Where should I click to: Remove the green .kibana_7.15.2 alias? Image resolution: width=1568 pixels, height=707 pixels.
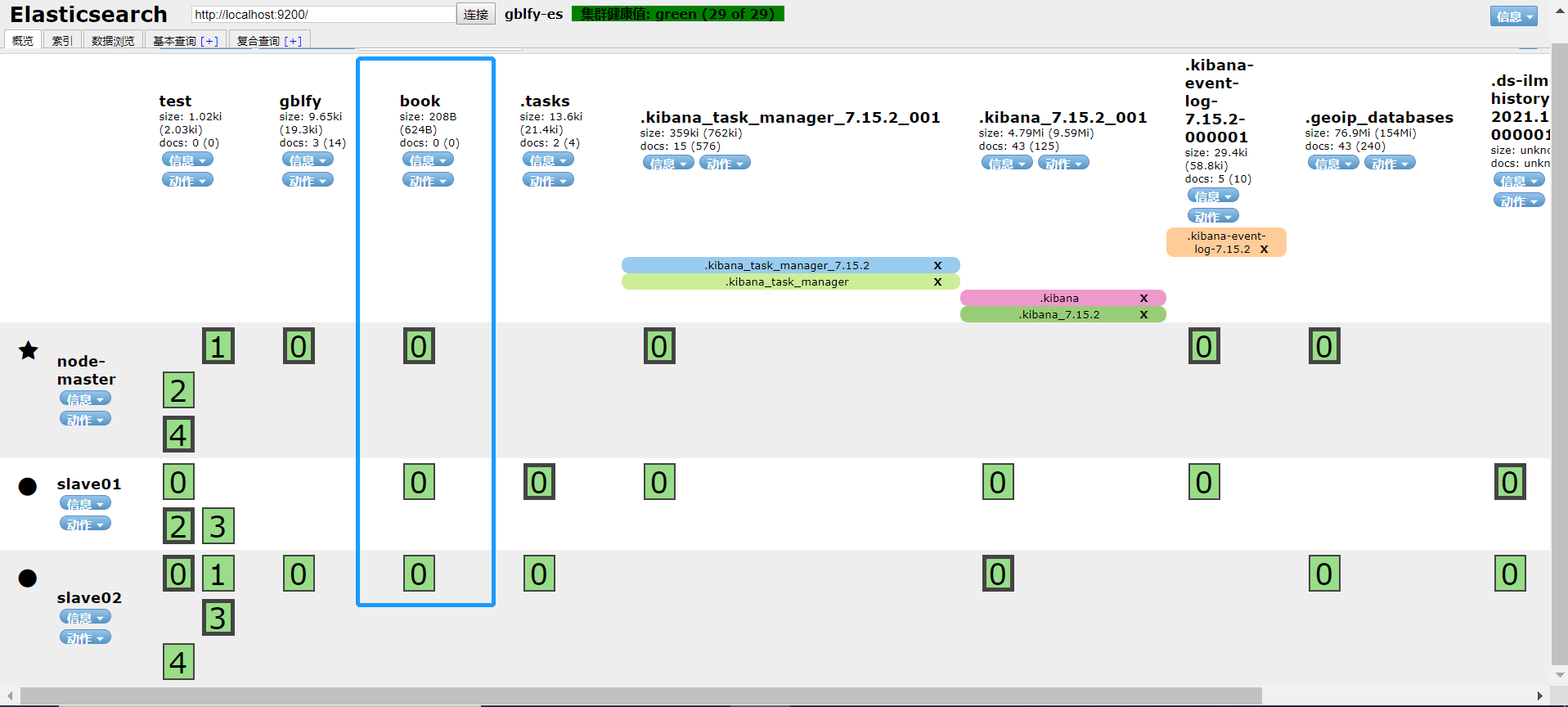[1143, 314]
